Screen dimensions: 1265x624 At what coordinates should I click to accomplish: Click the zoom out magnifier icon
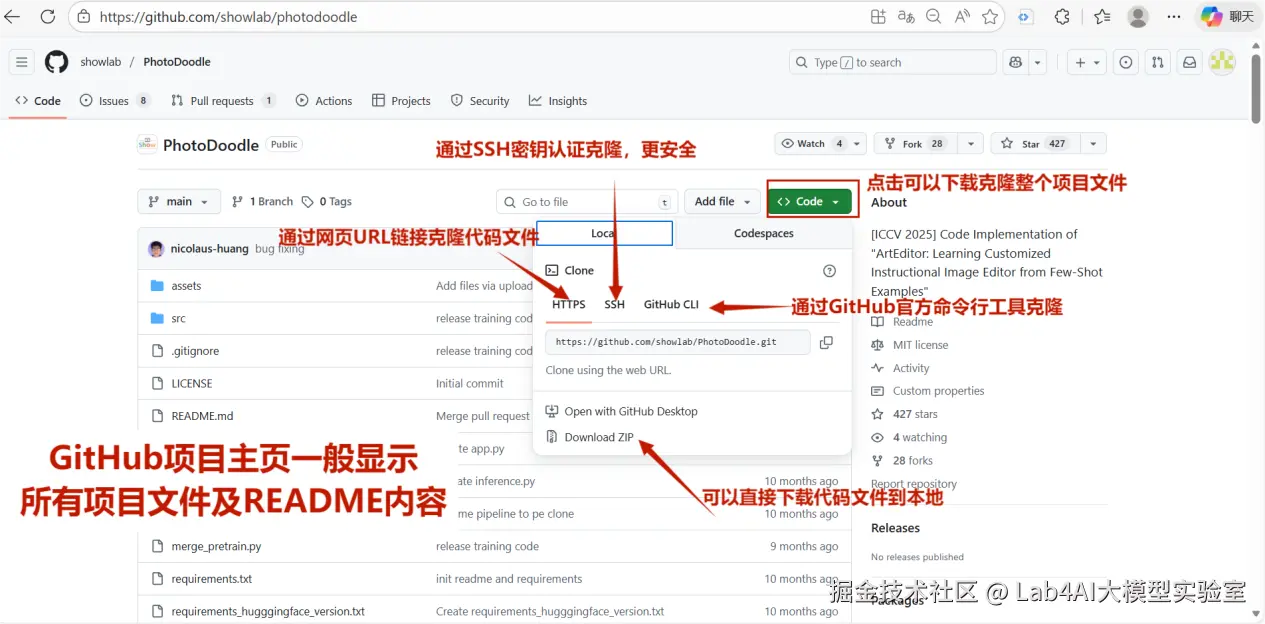[x=933, y=17]
